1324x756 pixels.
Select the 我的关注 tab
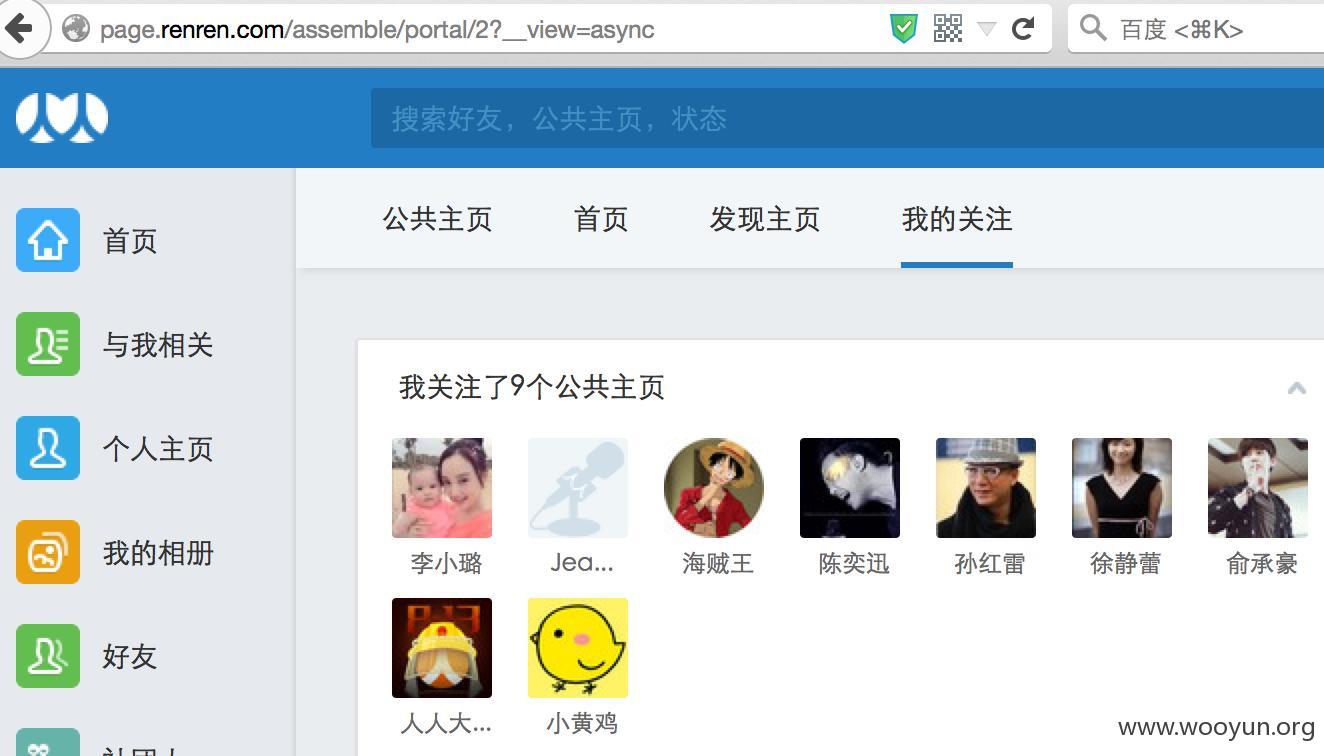pyautogui.click(x=957, y=219)
